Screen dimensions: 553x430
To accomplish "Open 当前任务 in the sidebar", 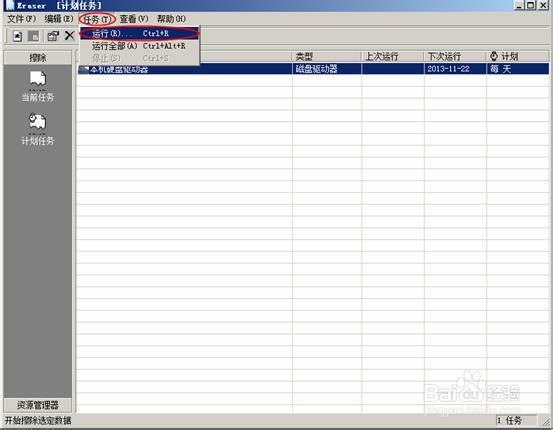I will tap(38, 86).
